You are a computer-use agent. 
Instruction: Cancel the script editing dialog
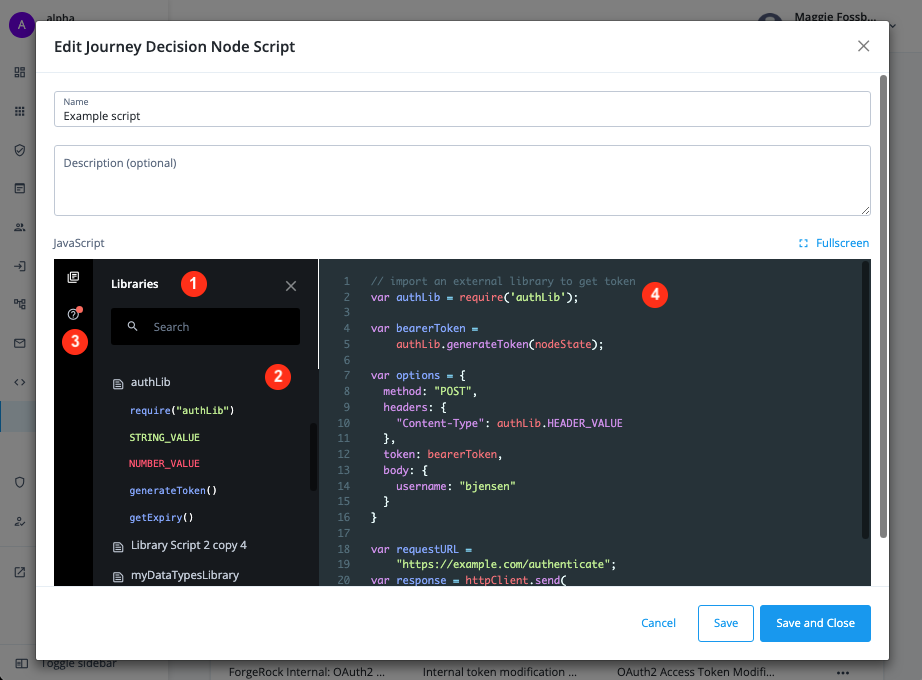point(658,622)
